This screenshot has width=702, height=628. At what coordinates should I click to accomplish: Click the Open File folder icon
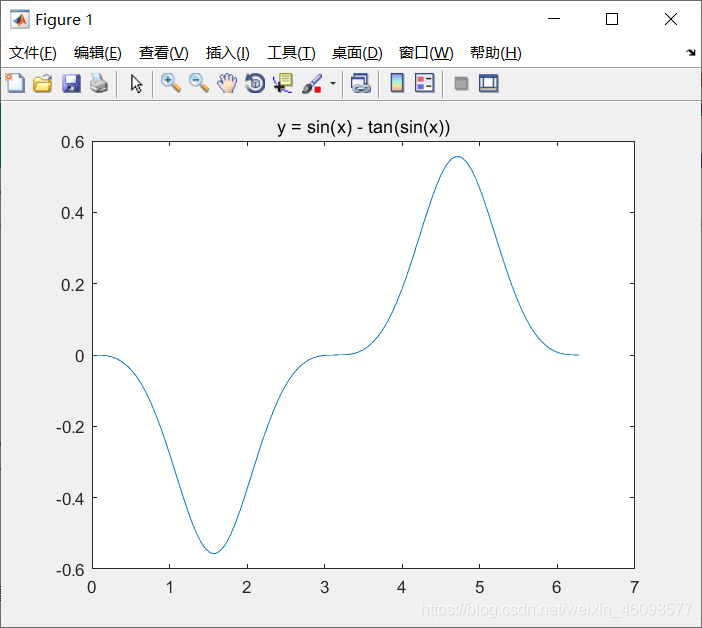tap(43, 84)
